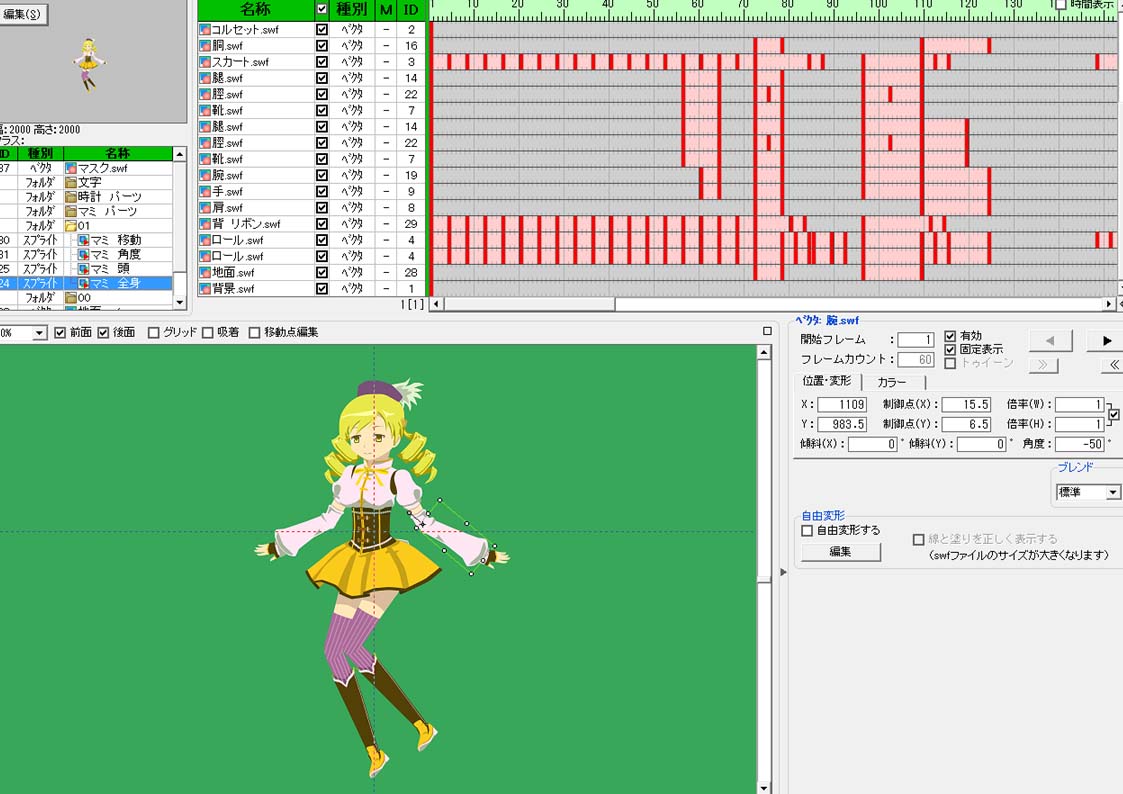This screenshot has height=794, width=1123.
Task: Sort by 名称 column header in timeline
Action: click(x=256, y=9)
